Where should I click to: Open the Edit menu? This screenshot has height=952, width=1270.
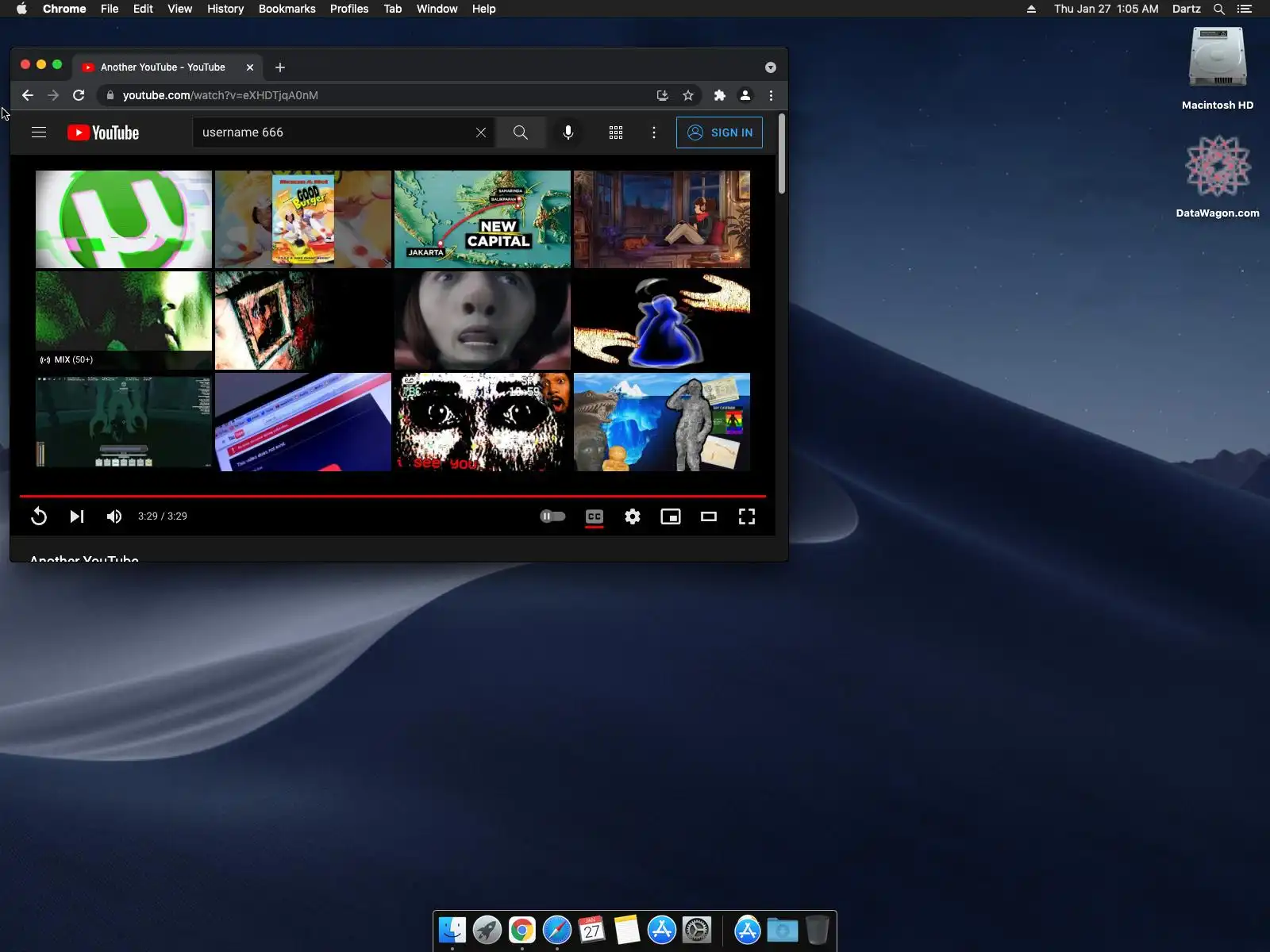coord(143,9)
